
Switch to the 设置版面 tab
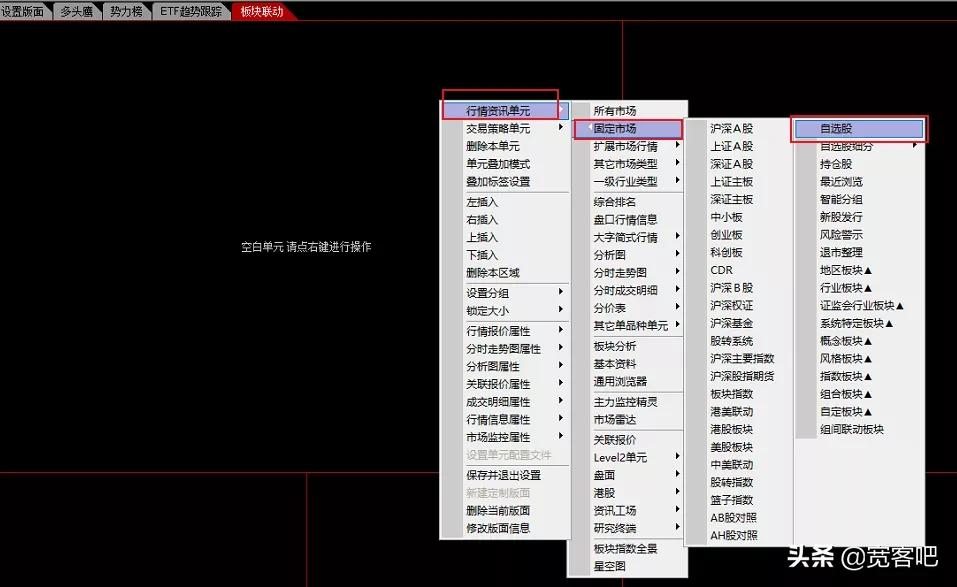click(24, 11)
